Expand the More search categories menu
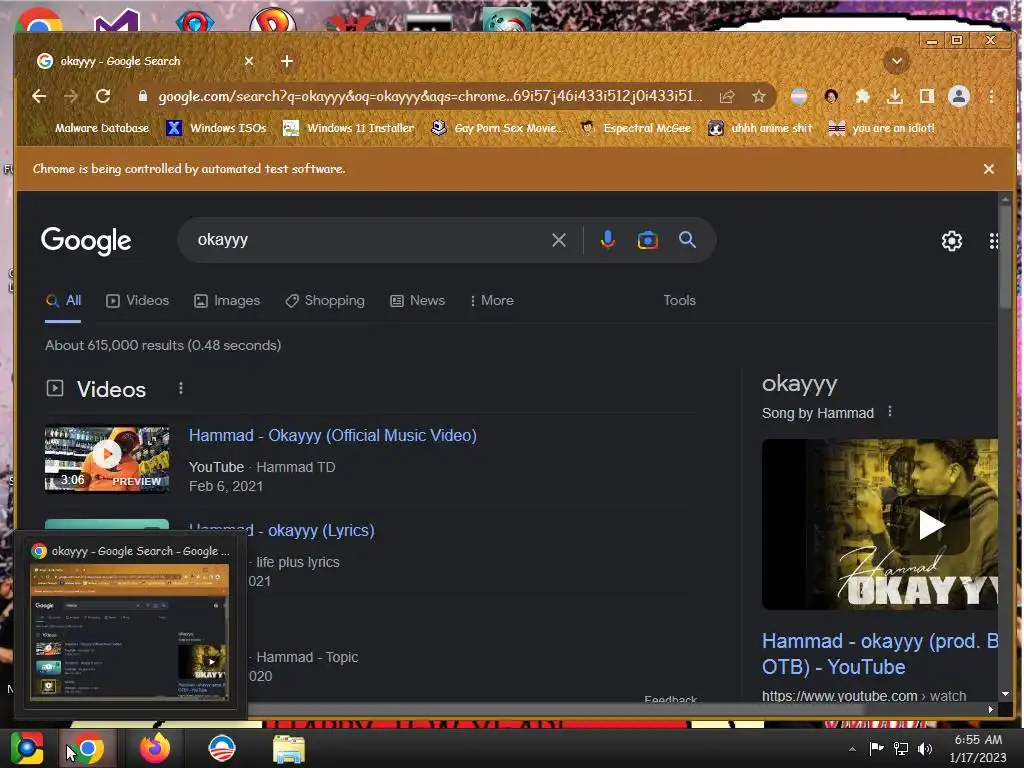This screenshot has width=1024, height=768. point(491,300)
